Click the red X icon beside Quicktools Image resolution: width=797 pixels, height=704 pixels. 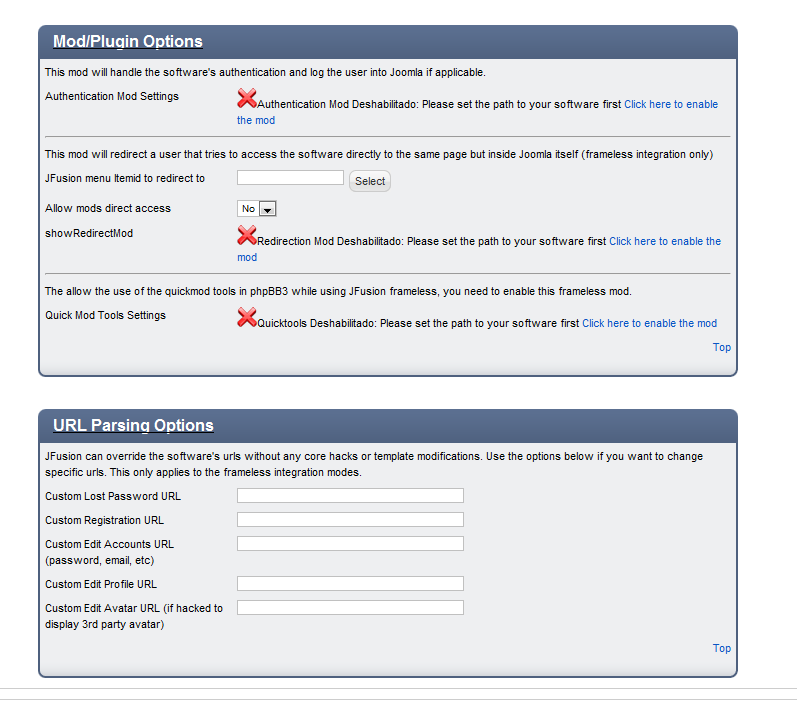click(247, 318)
